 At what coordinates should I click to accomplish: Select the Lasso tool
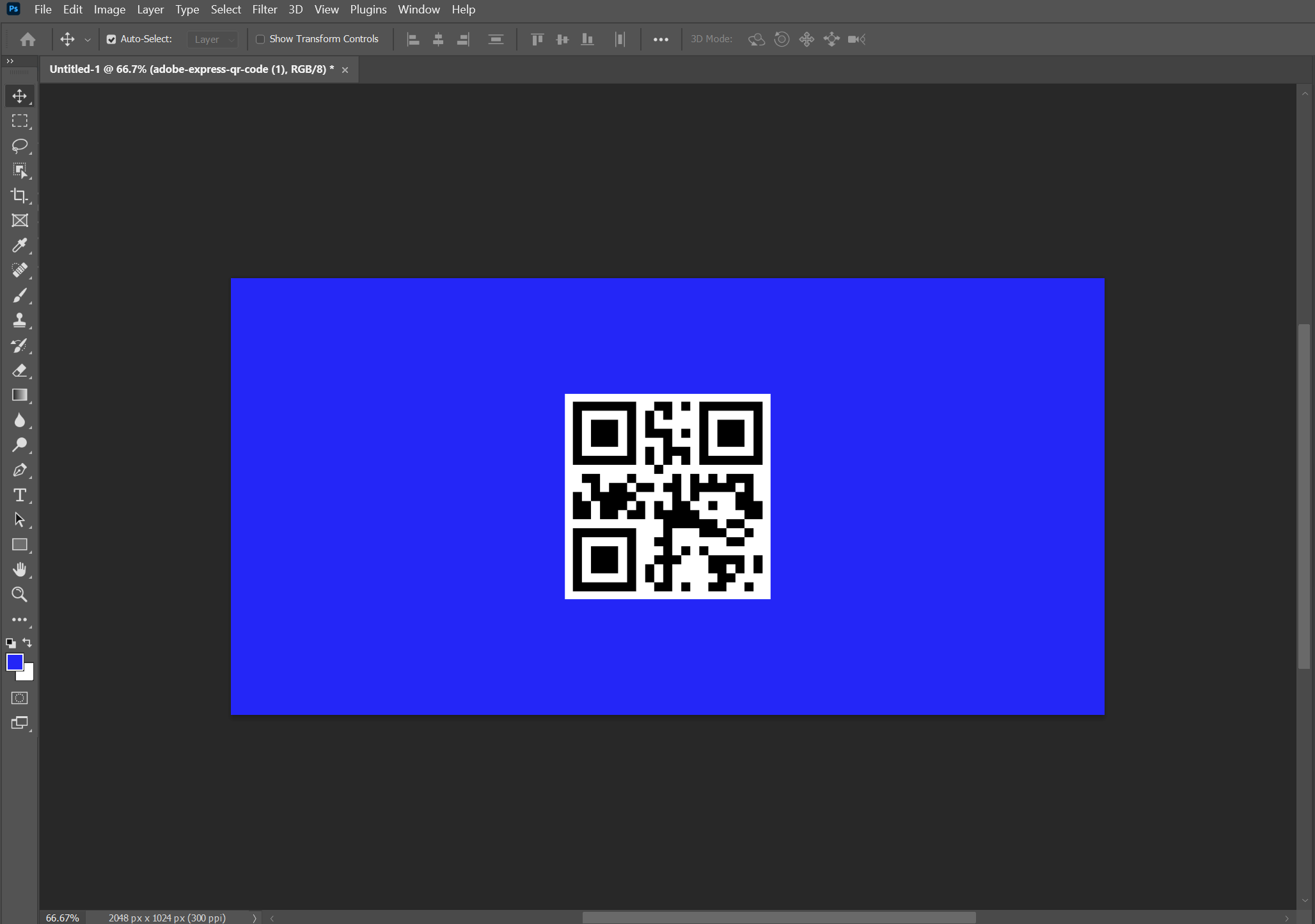(20, 146)
